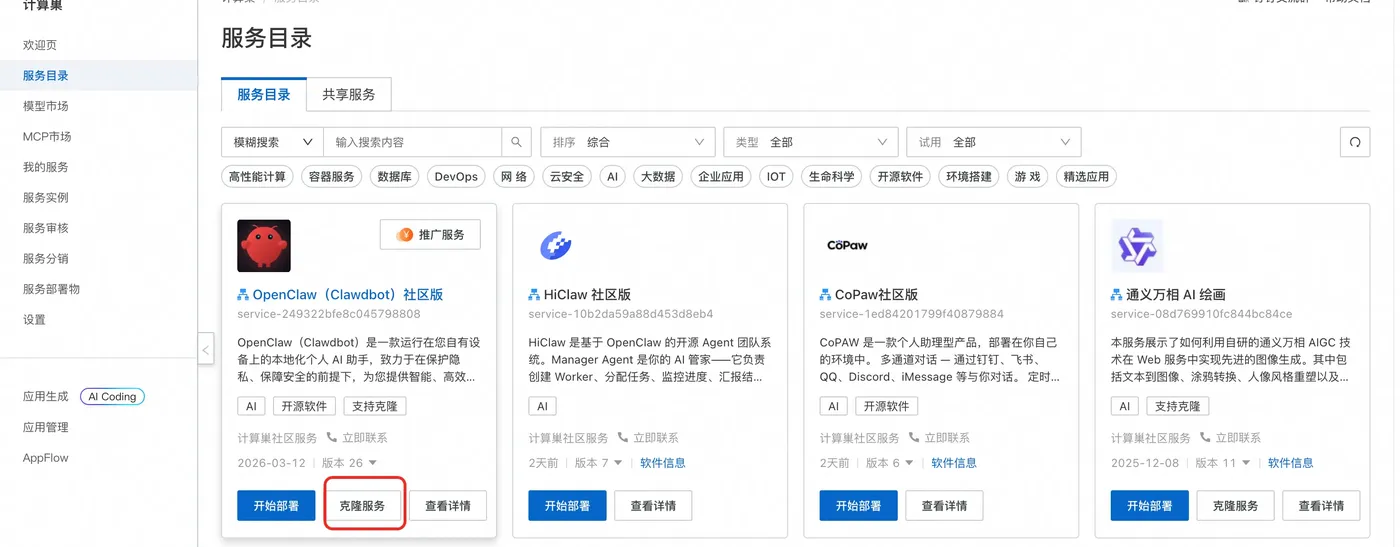Click the icon before 通义万相 AI 绘画
1400x547 pixels.
(x=1117, y=295)
